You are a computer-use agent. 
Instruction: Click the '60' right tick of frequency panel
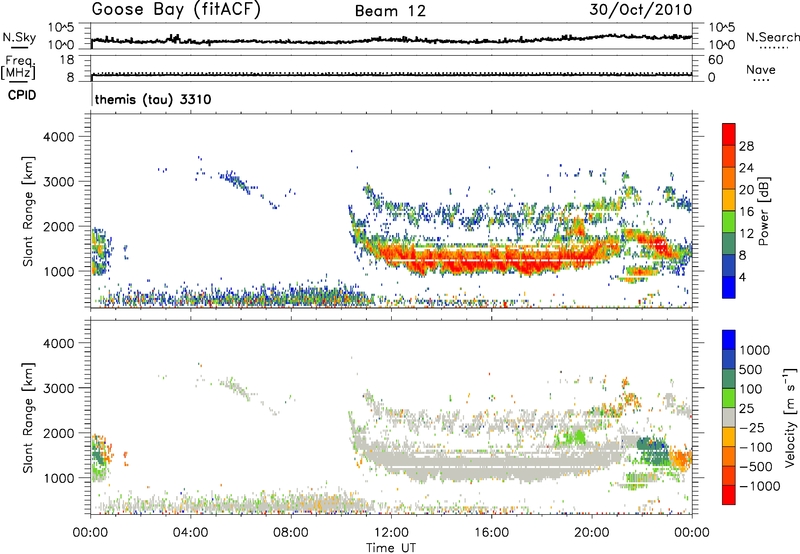click(x=715, y=60)
